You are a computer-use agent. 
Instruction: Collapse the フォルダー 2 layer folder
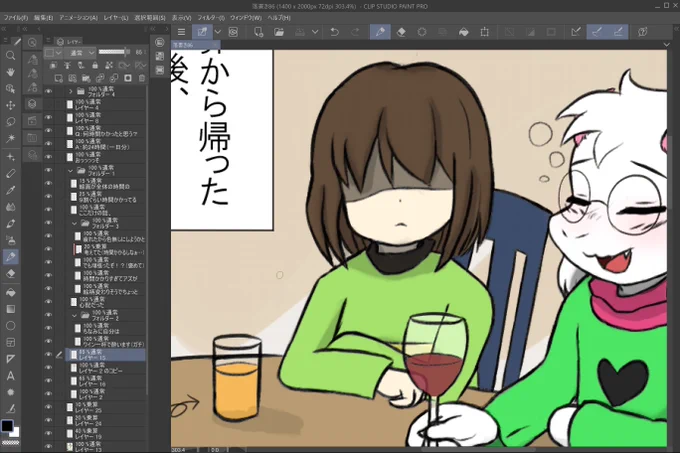point(75,315)
